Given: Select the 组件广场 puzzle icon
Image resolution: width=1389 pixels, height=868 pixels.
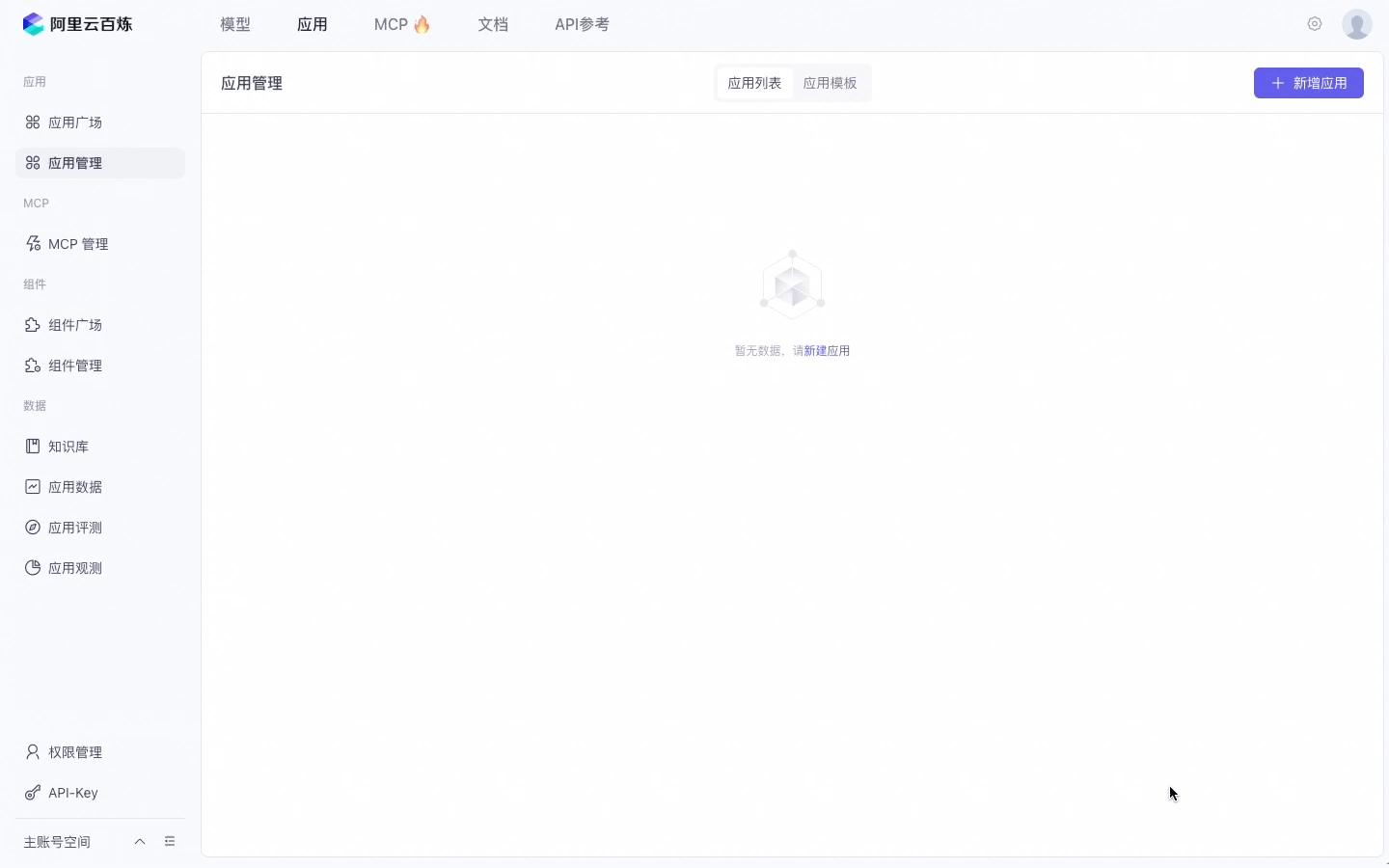Looking at the screenshot, I should pos(33,325).
